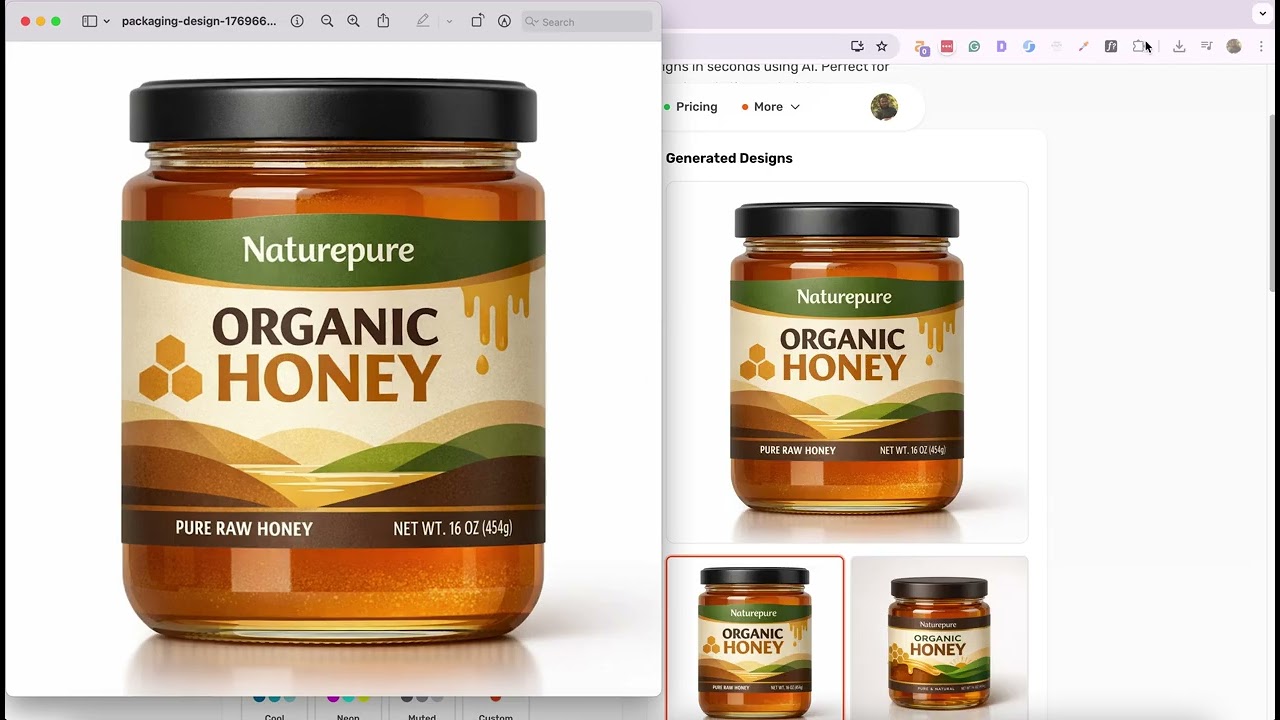
Task: Open the faded gray extension icon
Action: click(x=1056, y=46)
